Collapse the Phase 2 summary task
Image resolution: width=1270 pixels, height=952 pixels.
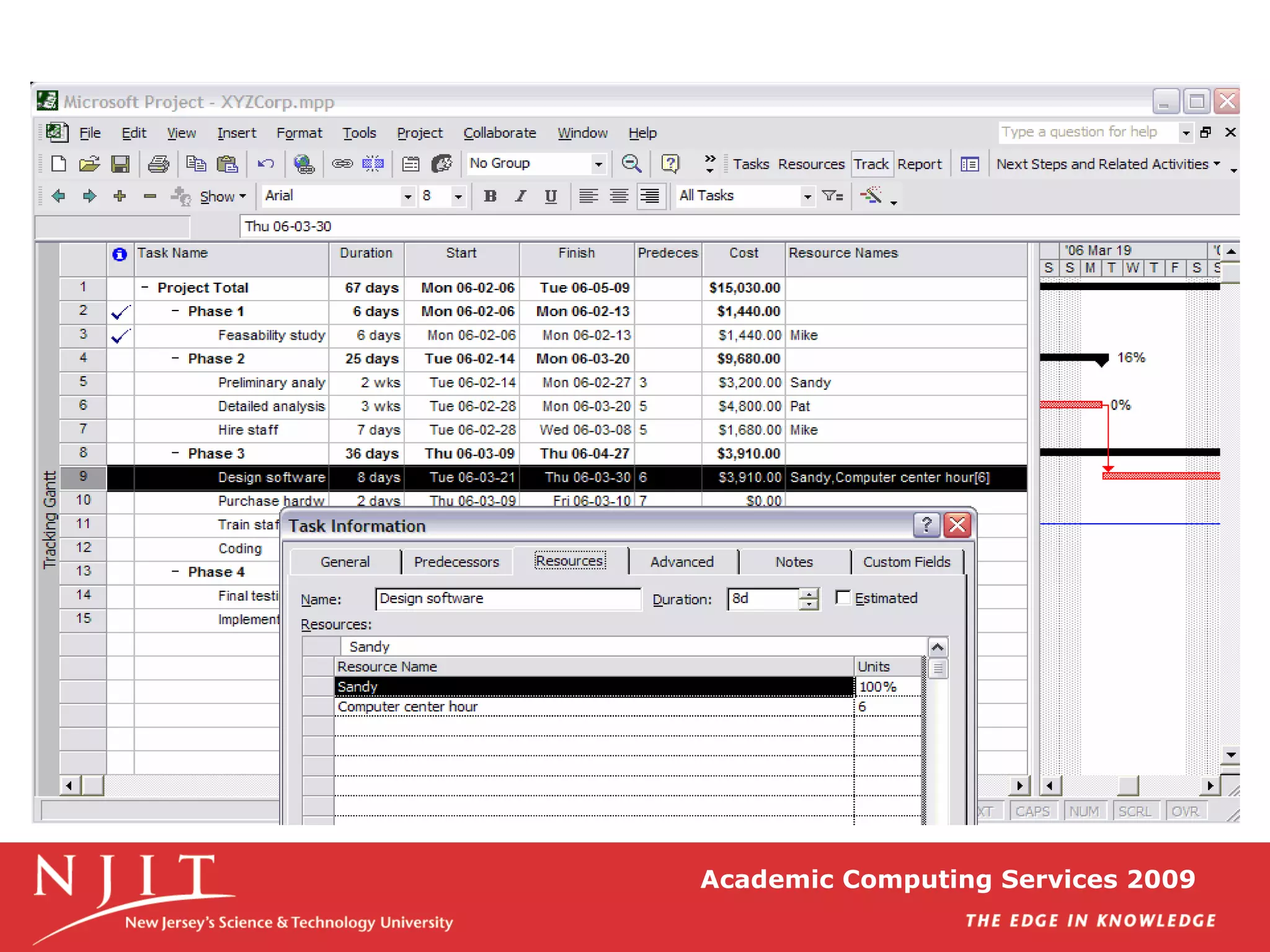tap(175, 358)
